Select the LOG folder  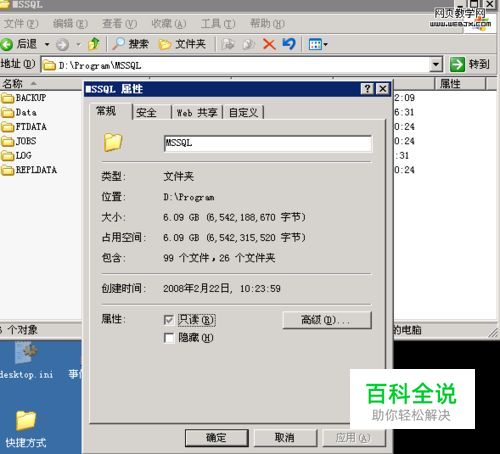click(x=16, y=155)
